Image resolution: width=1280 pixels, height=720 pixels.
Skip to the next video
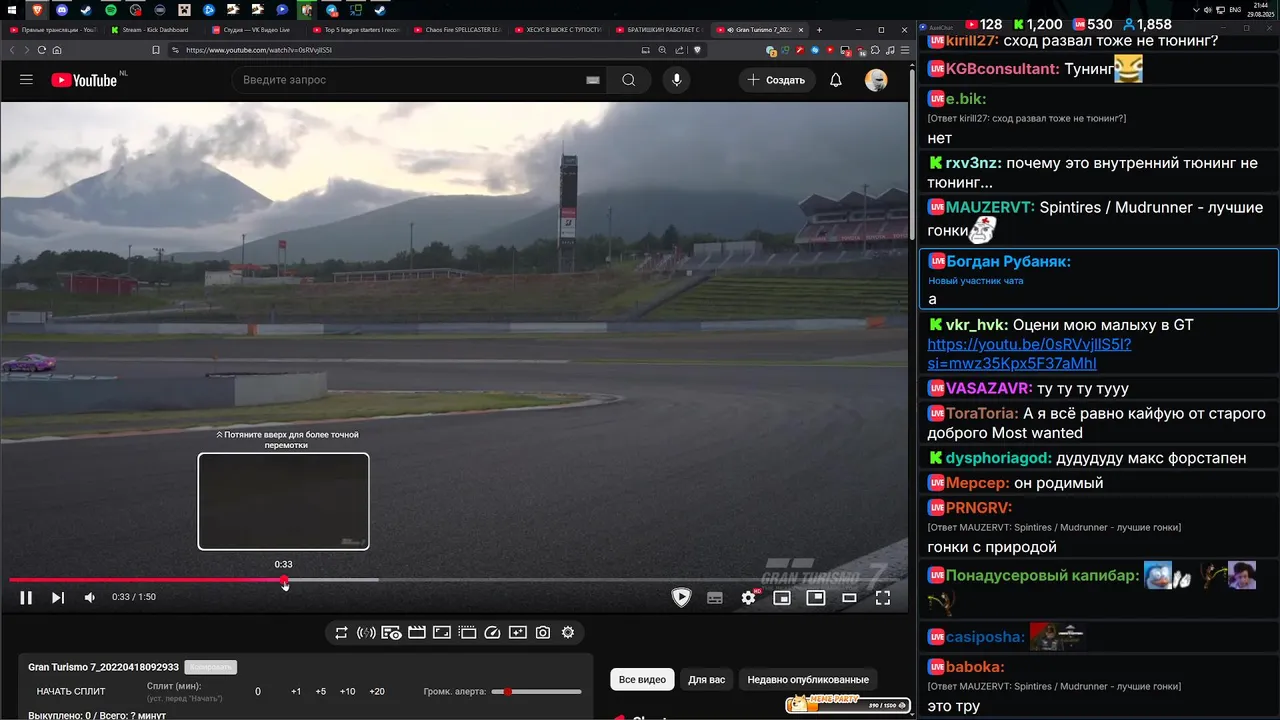pyautogui.click(x=58, y=597)
